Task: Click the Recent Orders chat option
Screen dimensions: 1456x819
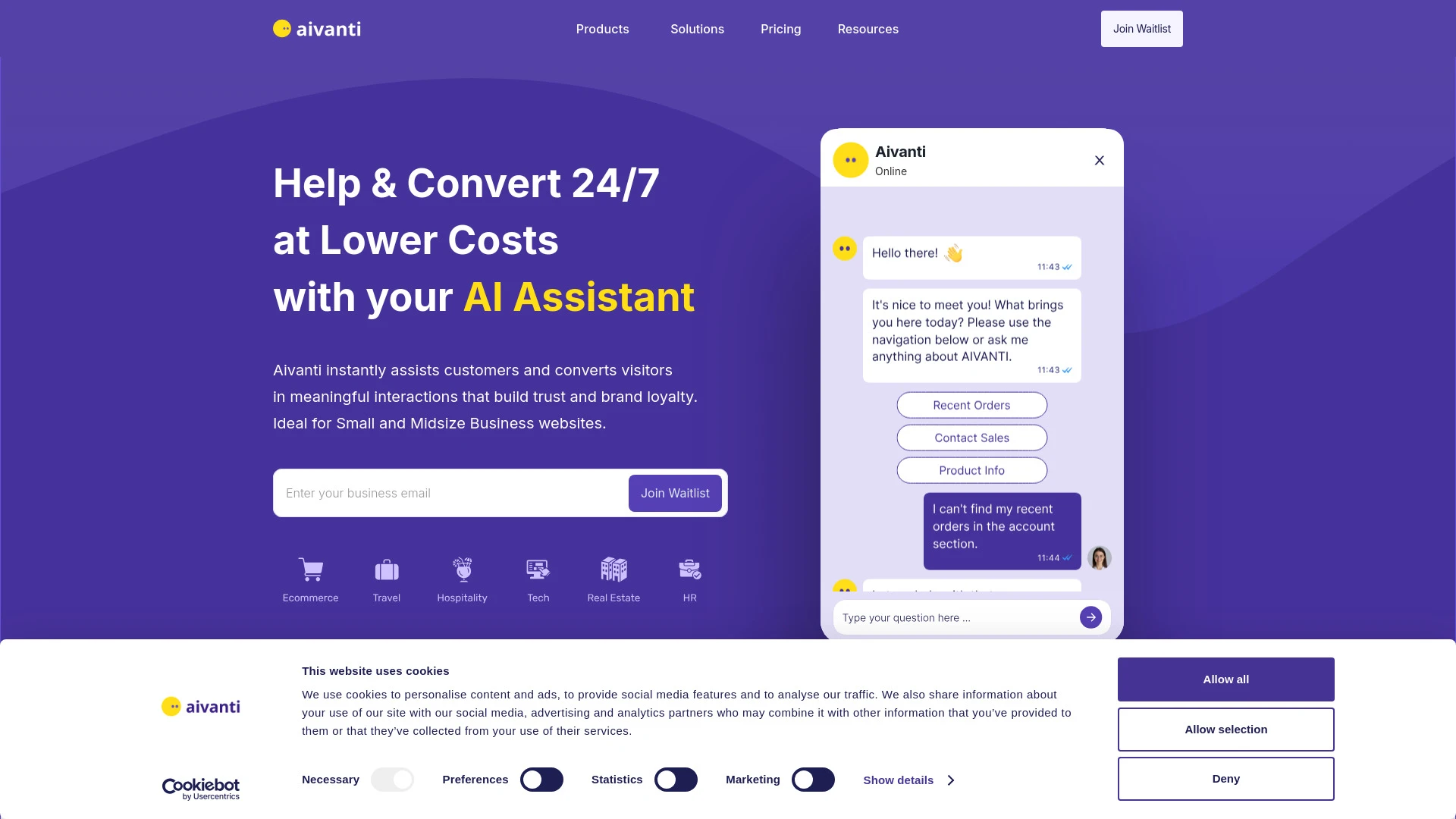Action: [971, 405]
